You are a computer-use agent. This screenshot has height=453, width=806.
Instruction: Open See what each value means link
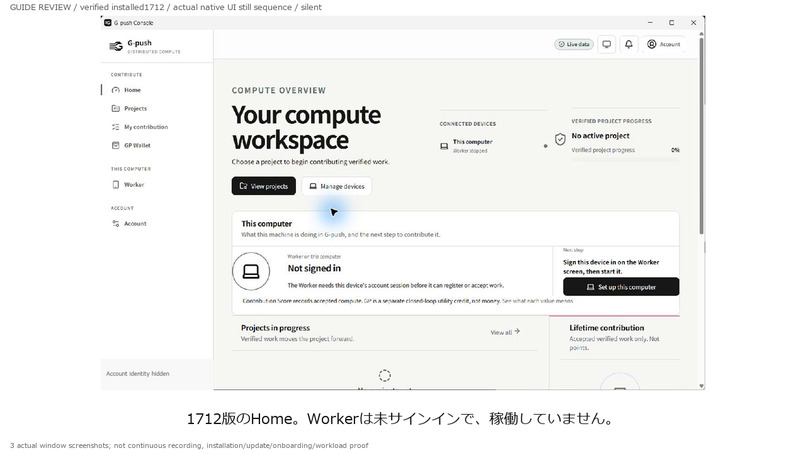pos(537,301)
